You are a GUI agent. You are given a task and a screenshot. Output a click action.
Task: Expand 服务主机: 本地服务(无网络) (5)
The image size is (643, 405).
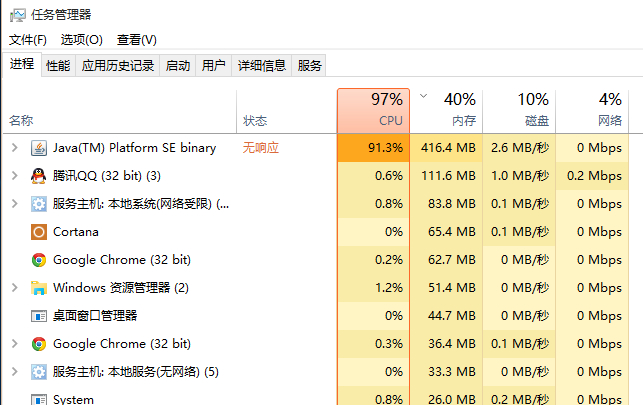click(x=15, y=372)
